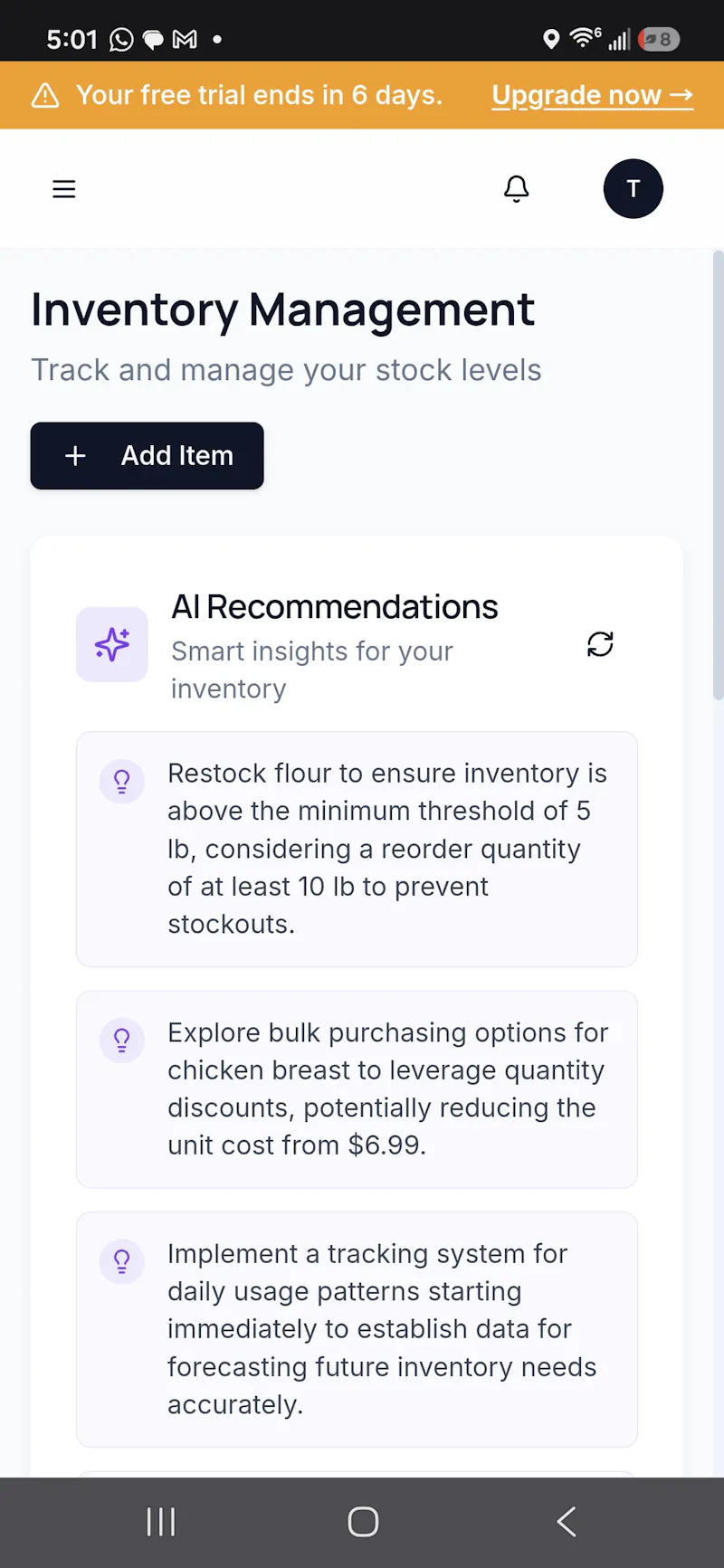Screen dimensions: 724x1568
Task: Tap the Android home button
Action: 363,1522
